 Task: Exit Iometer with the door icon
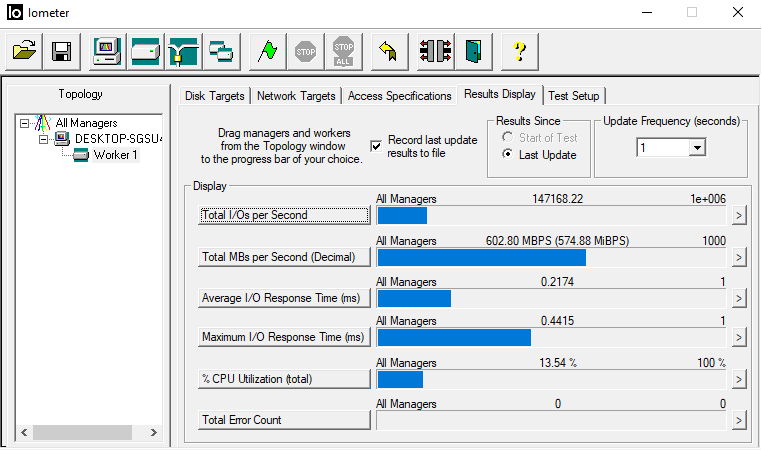[473, 51]
